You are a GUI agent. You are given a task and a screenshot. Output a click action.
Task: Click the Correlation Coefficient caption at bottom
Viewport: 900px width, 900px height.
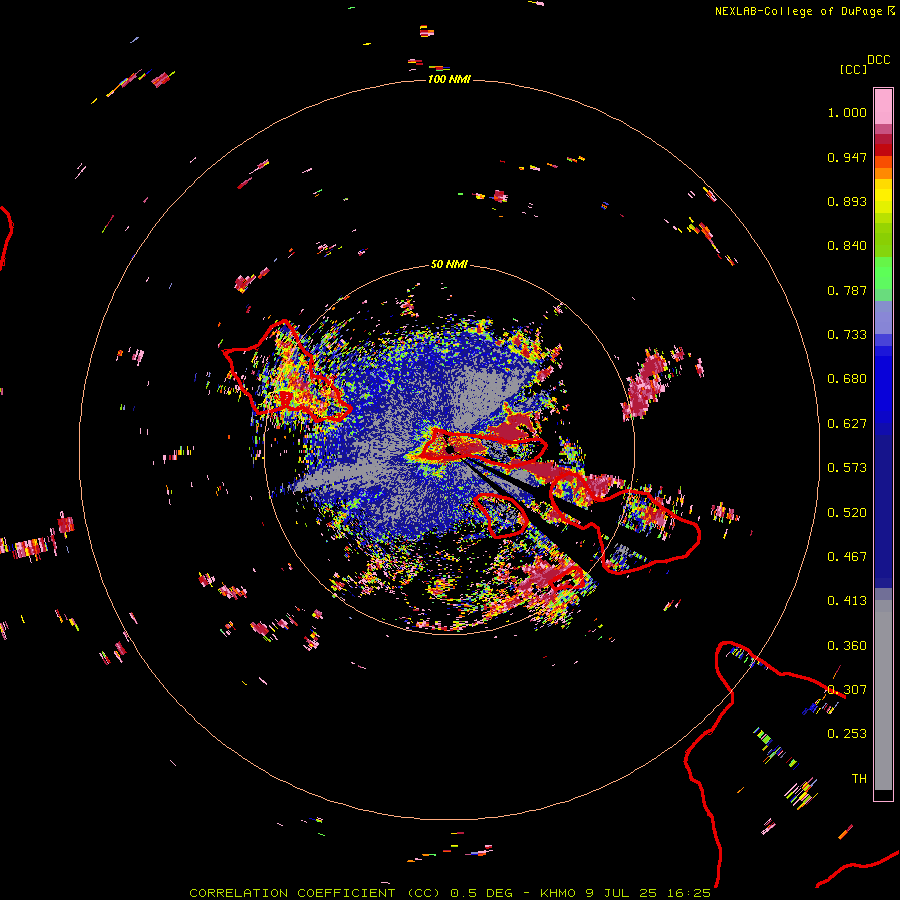(450, 893)
